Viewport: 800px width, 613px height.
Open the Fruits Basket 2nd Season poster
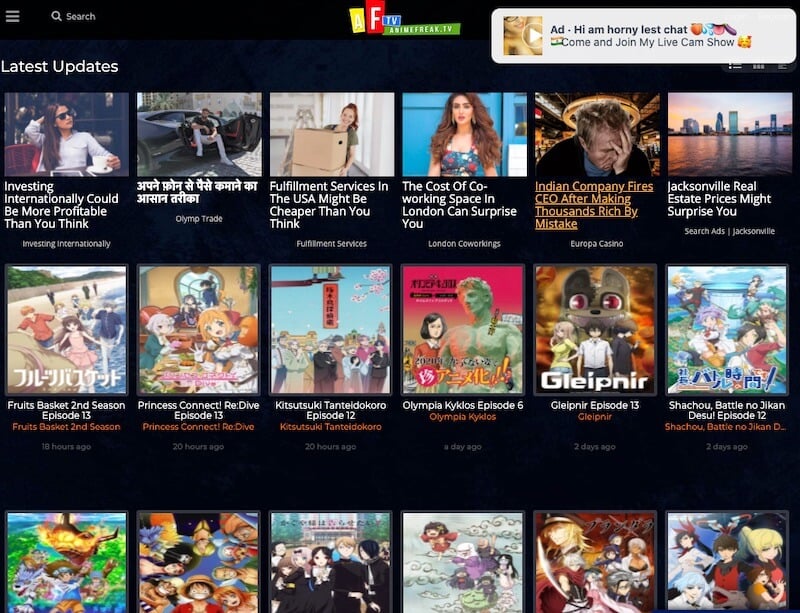pos(66,330)
